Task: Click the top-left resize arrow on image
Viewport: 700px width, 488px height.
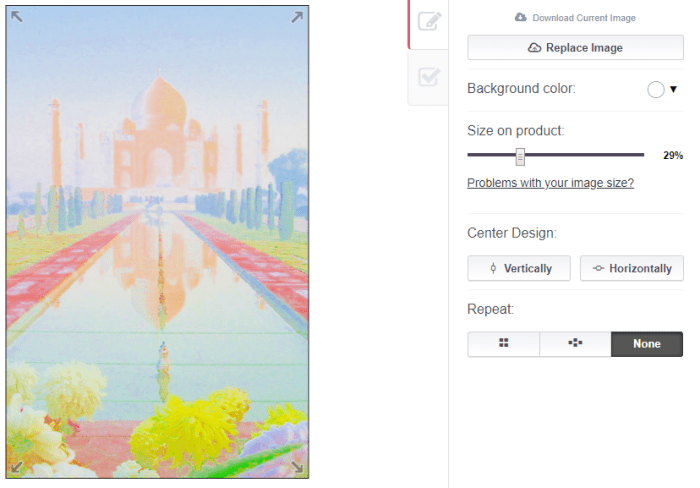Action: click(x=17, y=16)
